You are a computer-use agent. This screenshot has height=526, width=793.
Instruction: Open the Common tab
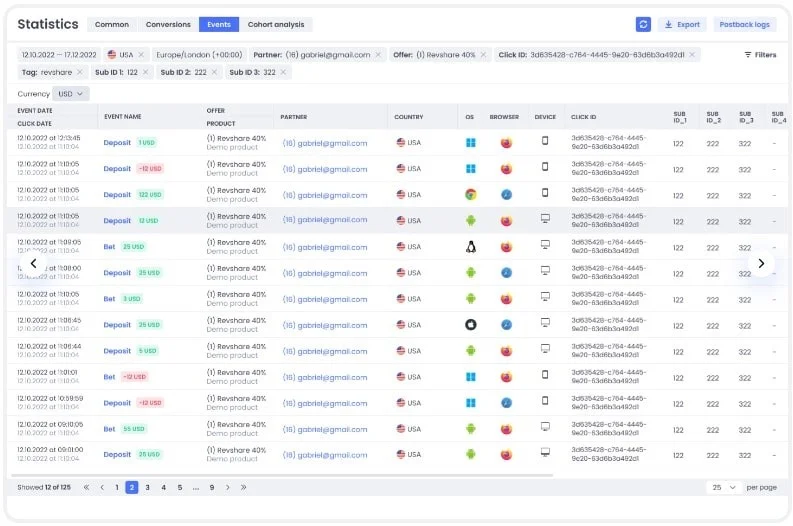point(112,24)
